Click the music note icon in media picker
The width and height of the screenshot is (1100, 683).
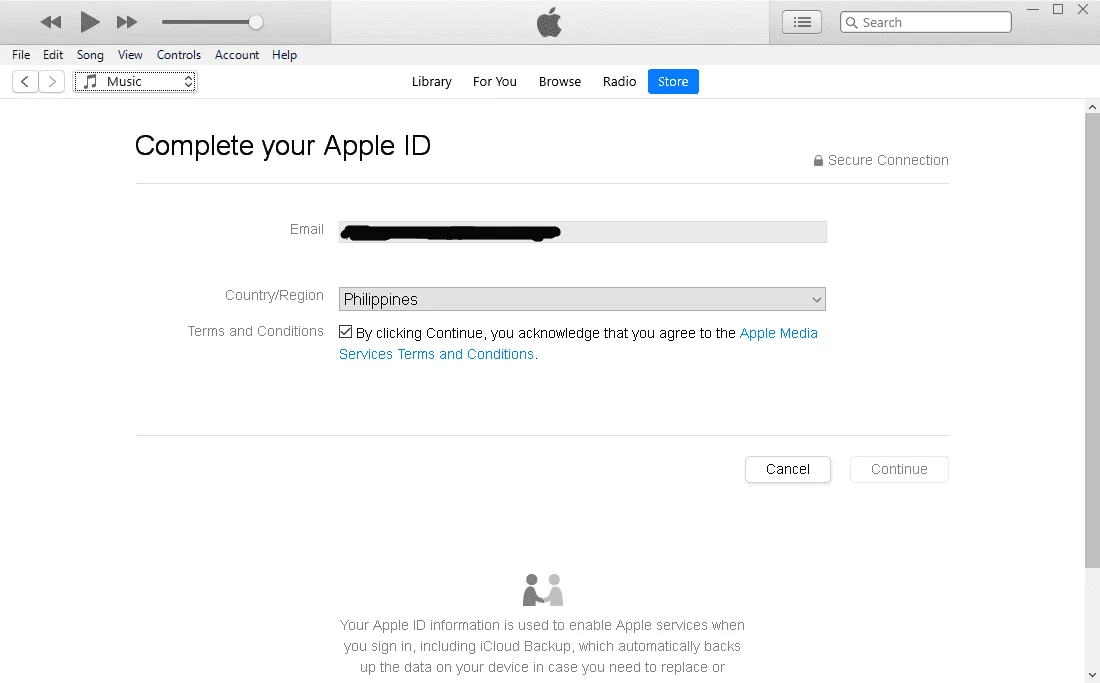point(90,81)
